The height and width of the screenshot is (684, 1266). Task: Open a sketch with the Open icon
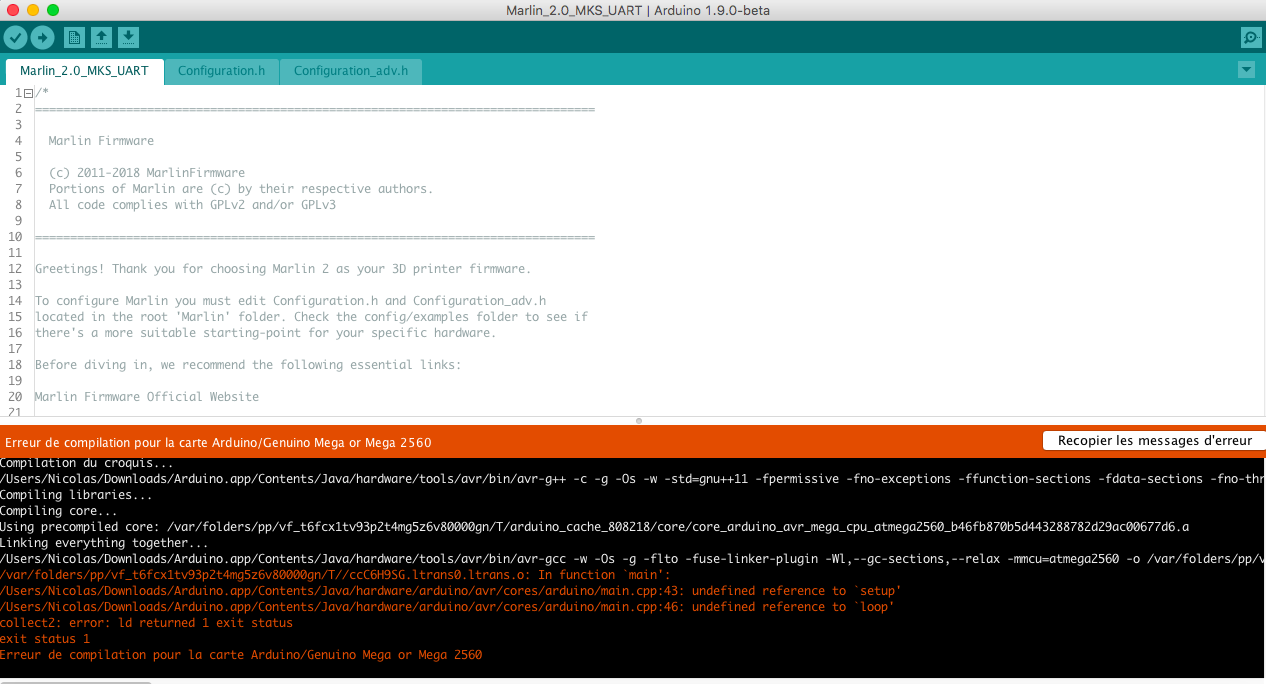[101, 38]
